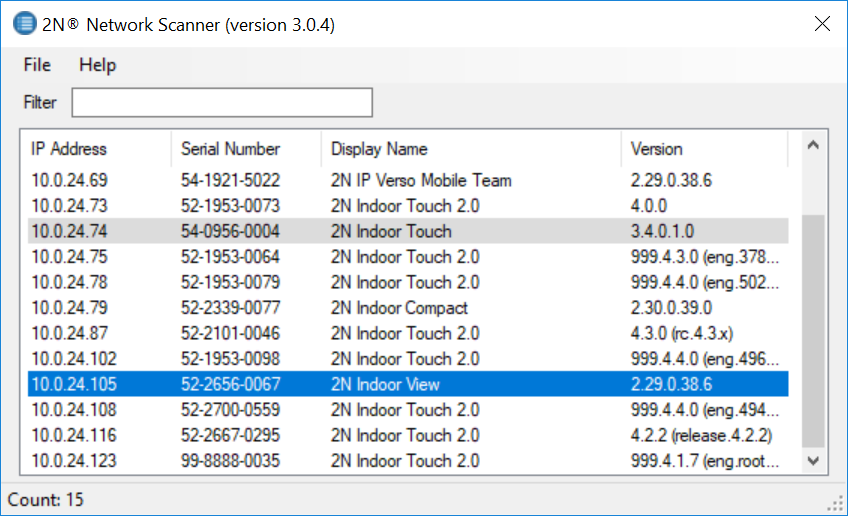Sort by Display Name column header

[471, 149]
